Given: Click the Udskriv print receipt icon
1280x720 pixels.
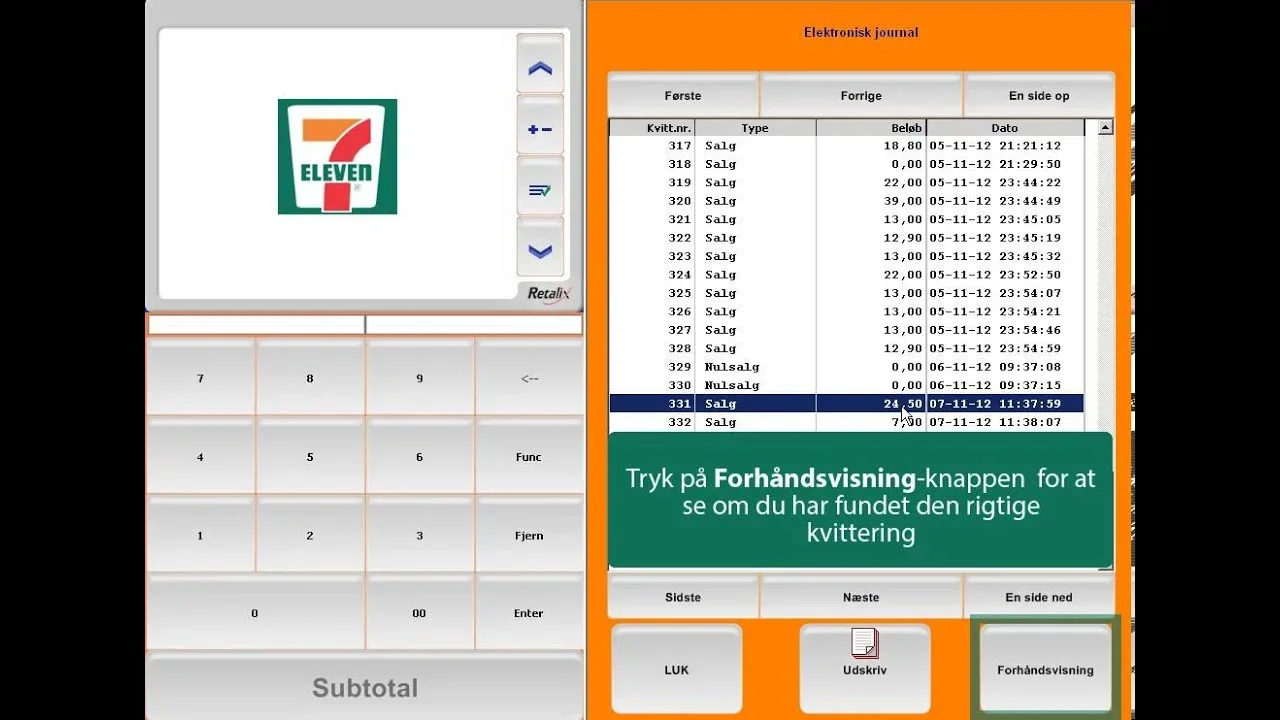Looking at the screenshot, I should tap(864, 644).
